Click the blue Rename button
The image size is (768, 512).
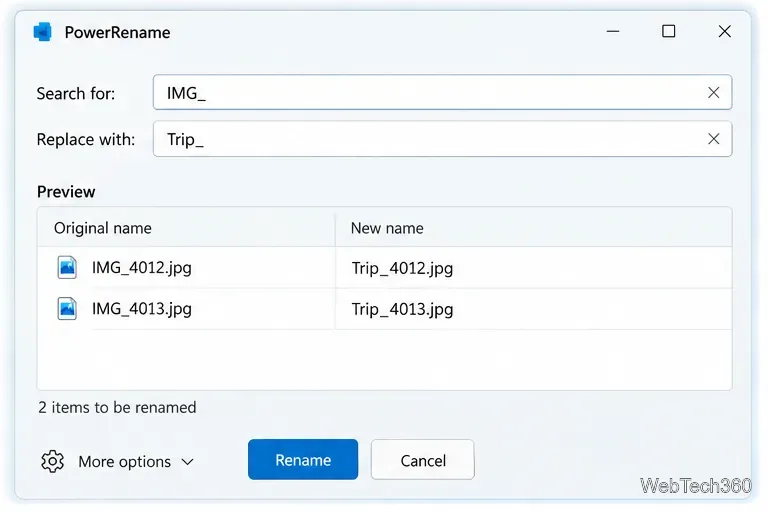303,460
